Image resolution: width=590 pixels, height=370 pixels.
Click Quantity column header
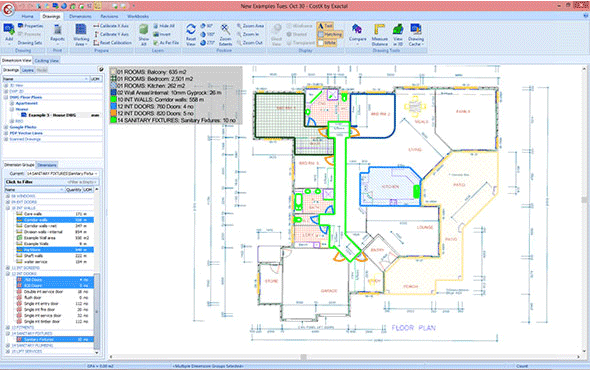pyautogui.click(x=74, y=190)
